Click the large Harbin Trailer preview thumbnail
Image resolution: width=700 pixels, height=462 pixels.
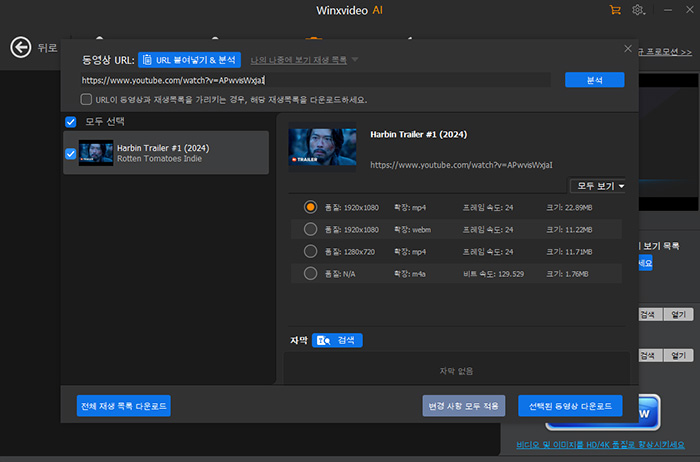[x=322, y=147]
